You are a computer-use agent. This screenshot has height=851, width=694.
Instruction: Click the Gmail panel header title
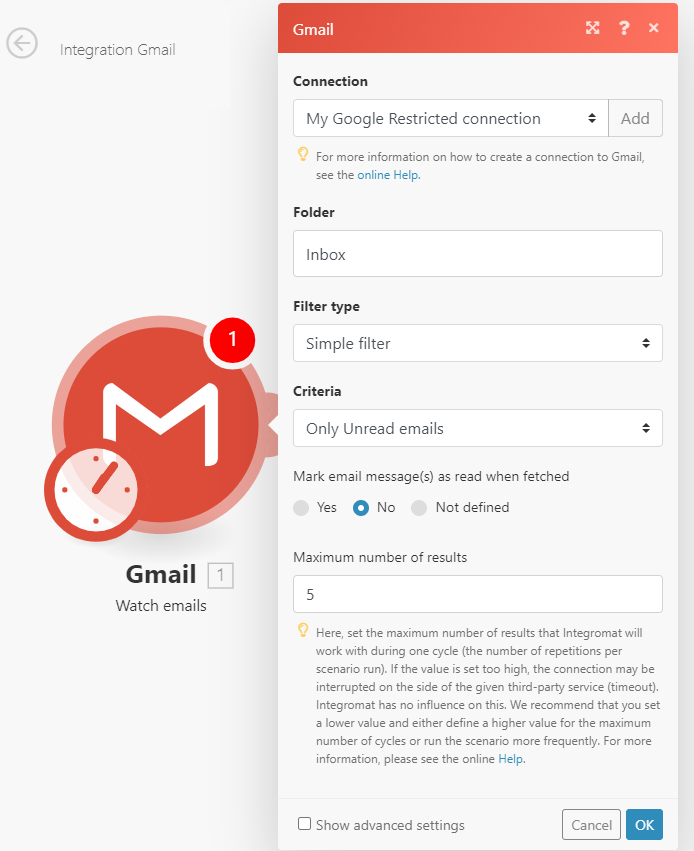click(313, 30)
